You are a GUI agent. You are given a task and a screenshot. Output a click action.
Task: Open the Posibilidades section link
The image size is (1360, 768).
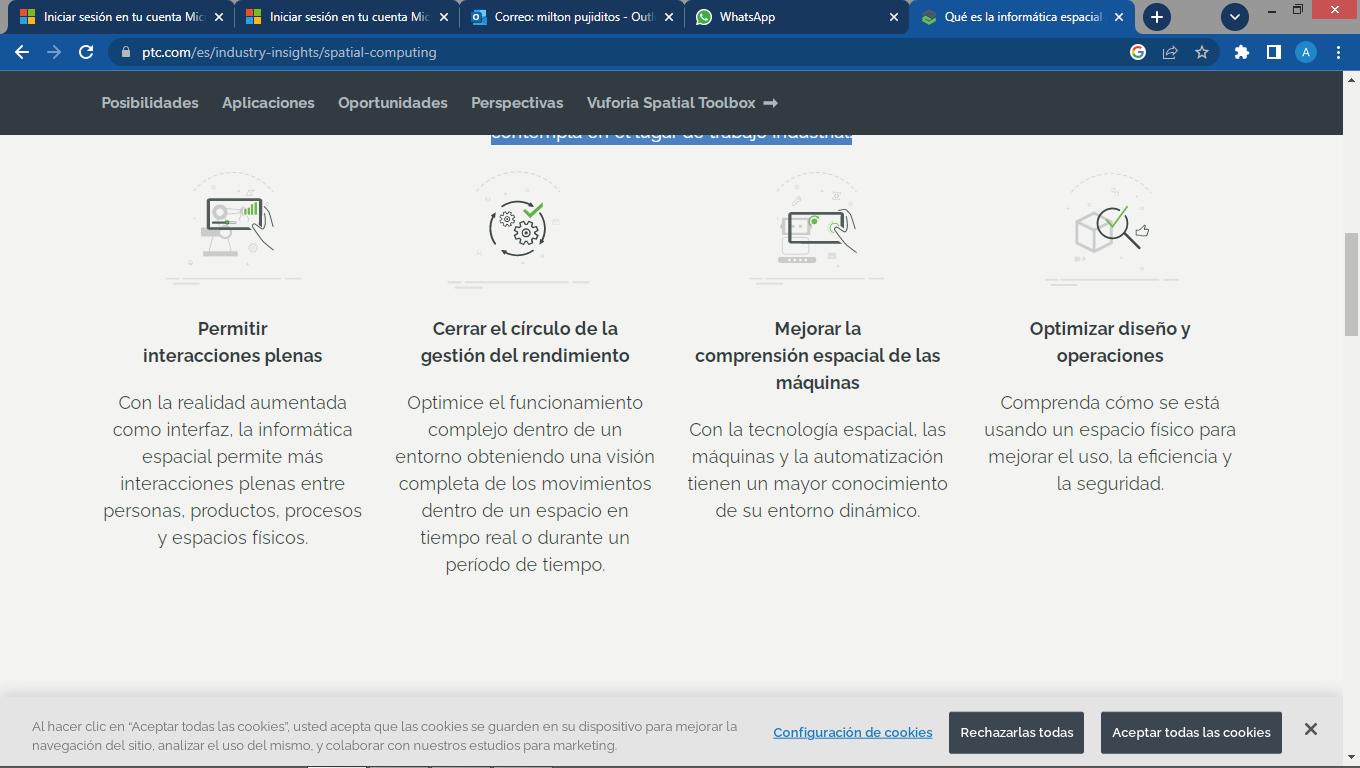pos(150,103)
